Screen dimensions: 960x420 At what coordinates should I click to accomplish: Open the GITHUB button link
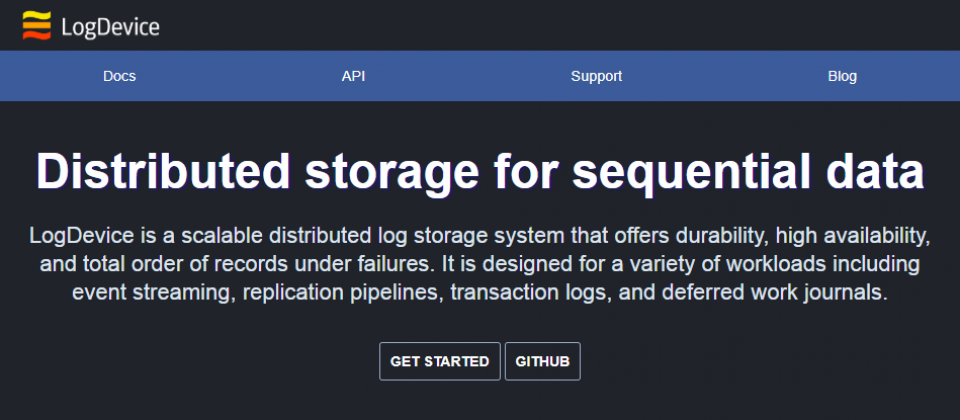point(542,361)
